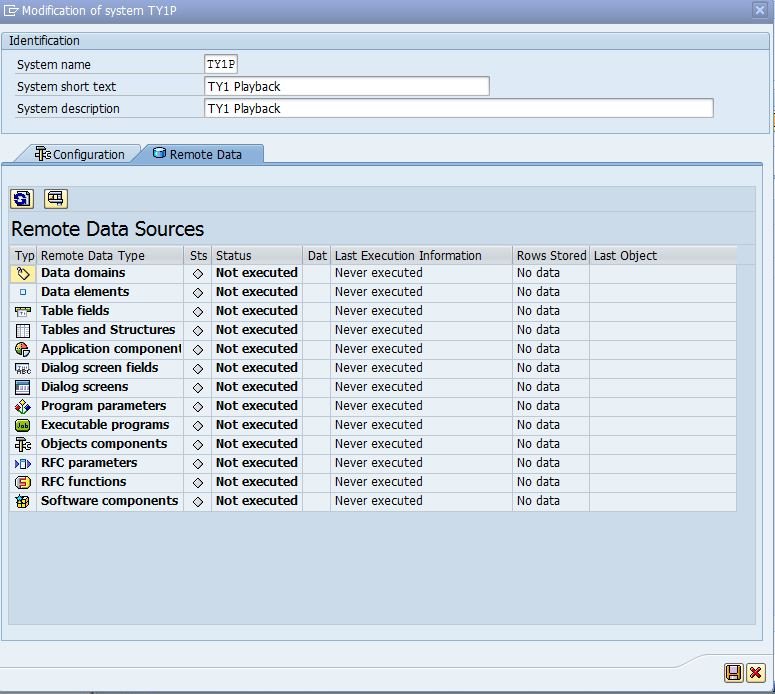775x694 pixels.
Task: Select the 'Dialog screens' row text
Action: point(85,387)
